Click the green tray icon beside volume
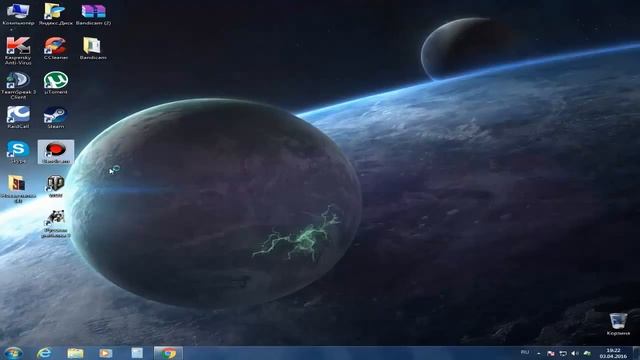 tap(587, 353)
